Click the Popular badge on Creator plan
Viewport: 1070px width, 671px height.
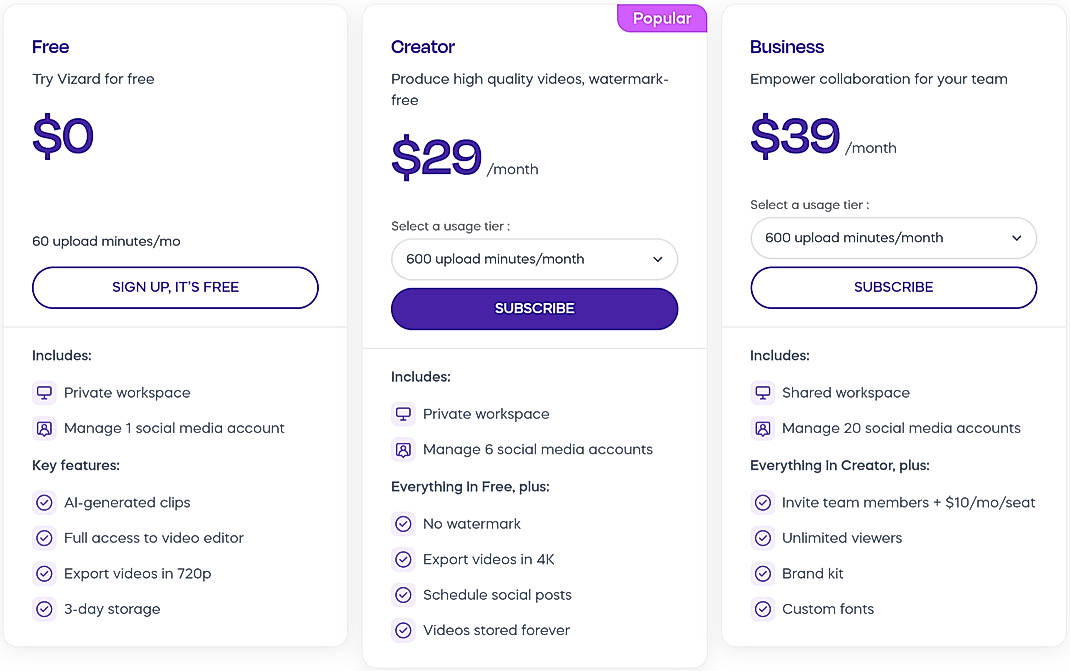click(x=661, y=17)
